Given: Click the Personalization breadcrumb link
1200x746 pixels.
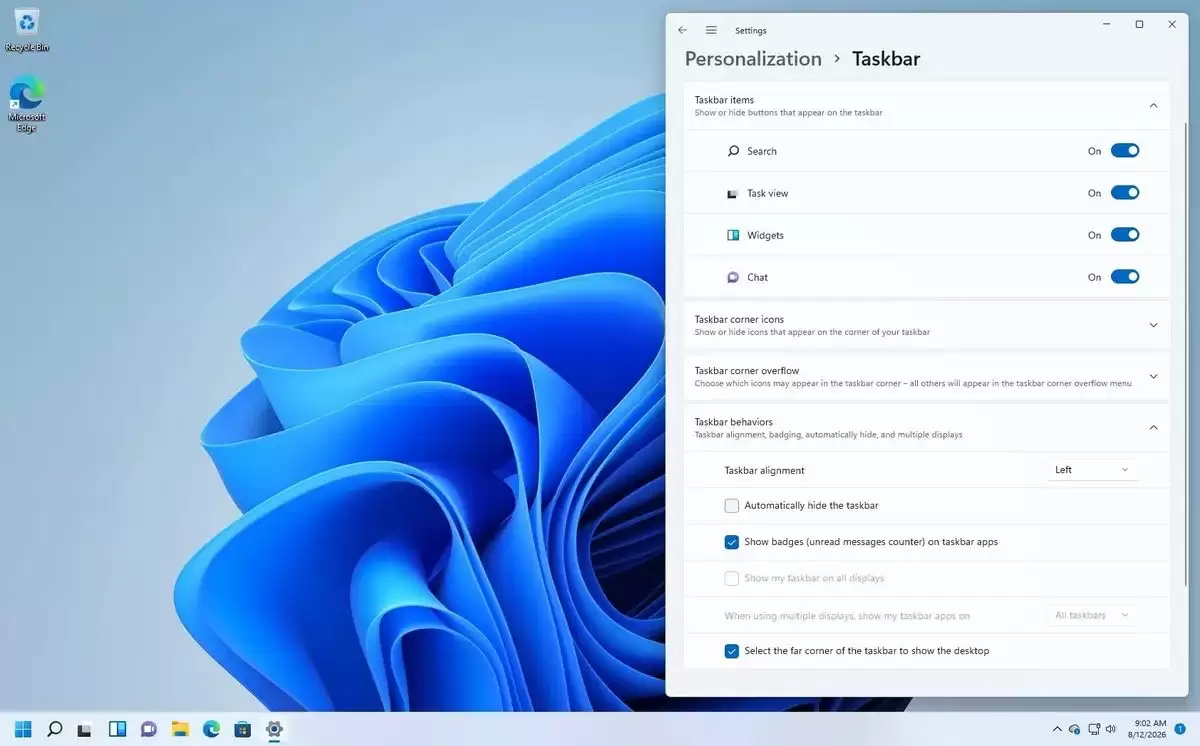Looking at the screenshot, I should pyautogui.click(x=753, y=59).
